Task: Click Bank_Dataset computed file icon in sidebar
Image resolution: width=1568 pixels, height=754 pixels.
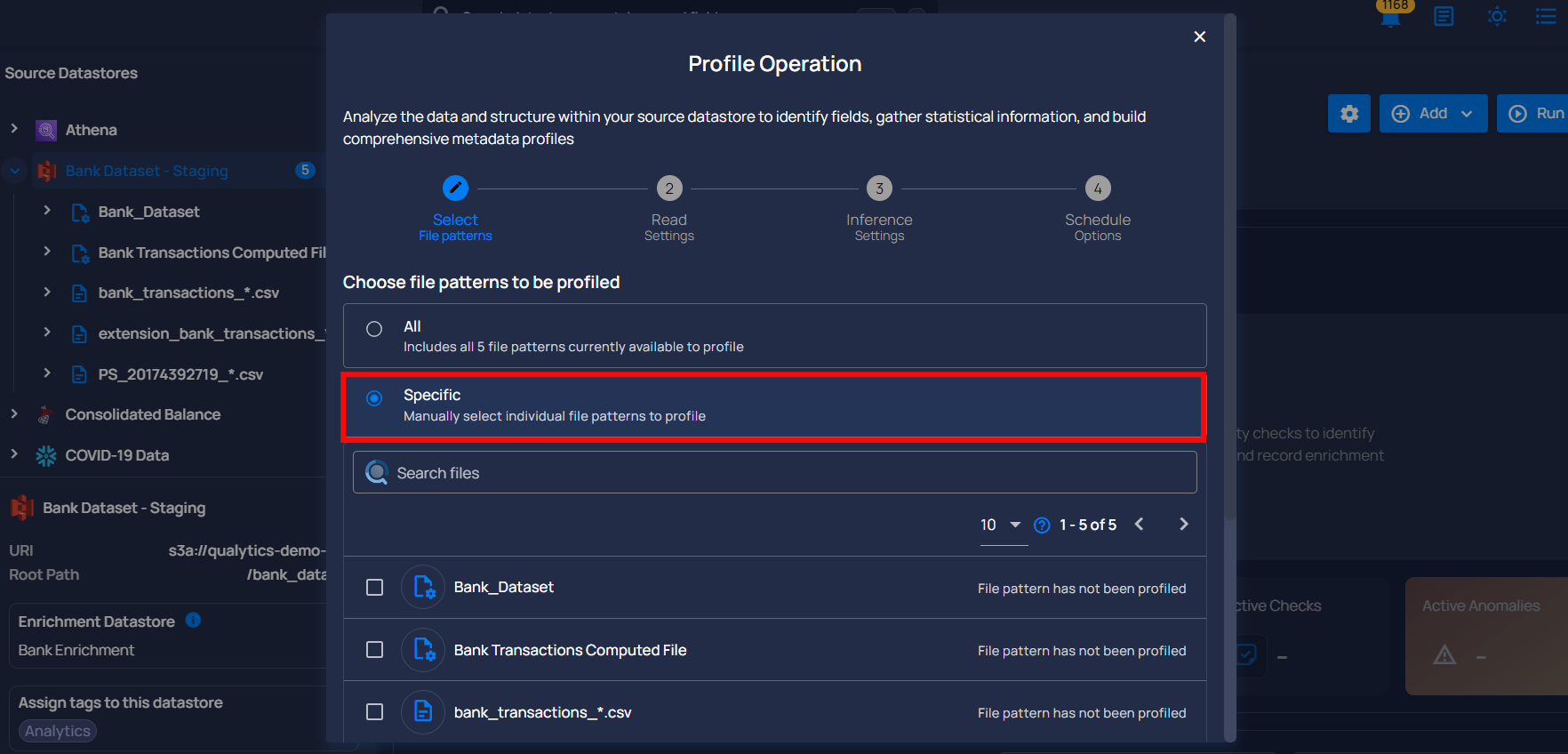Action: 80,213
